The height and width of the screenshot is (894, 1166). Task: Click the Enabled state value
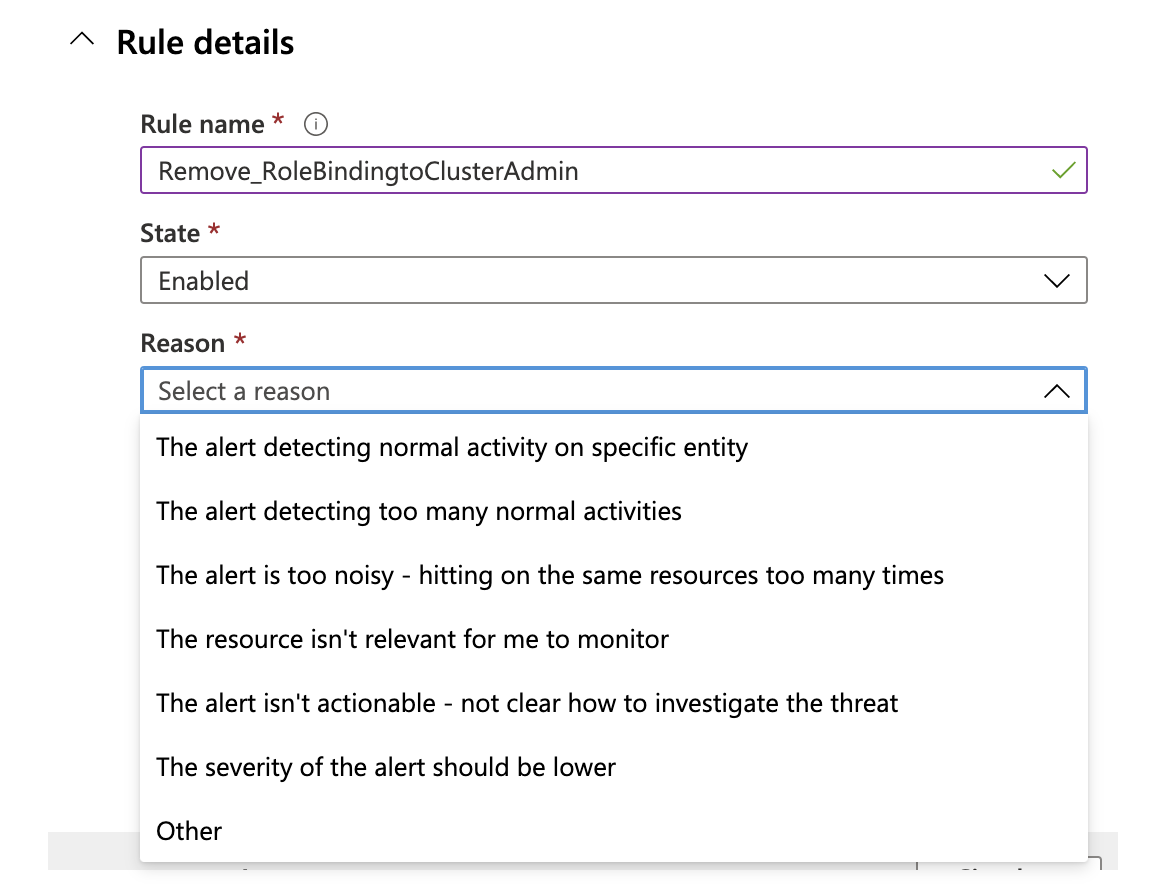(205, 281)
